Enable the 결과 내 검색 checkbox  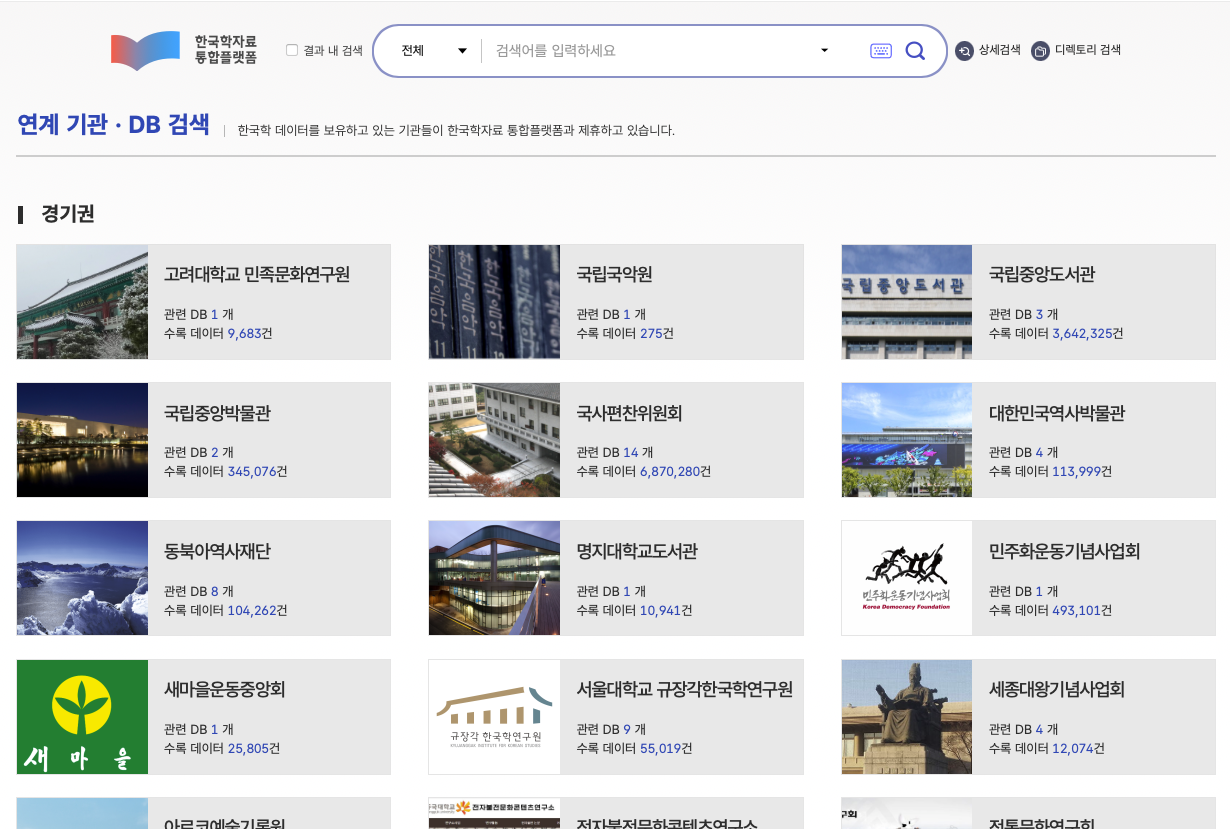pos(292,49)
